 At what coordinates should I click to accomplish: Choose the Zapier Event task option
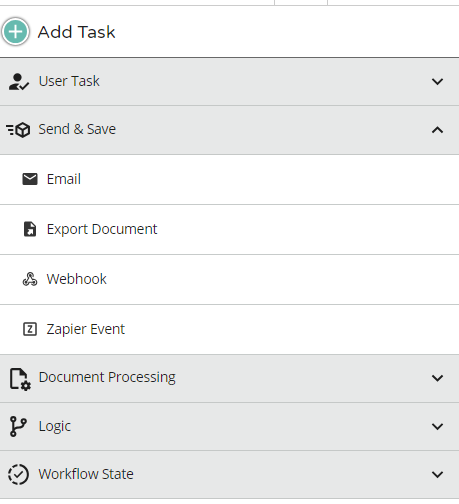click(x=229, y=330)
